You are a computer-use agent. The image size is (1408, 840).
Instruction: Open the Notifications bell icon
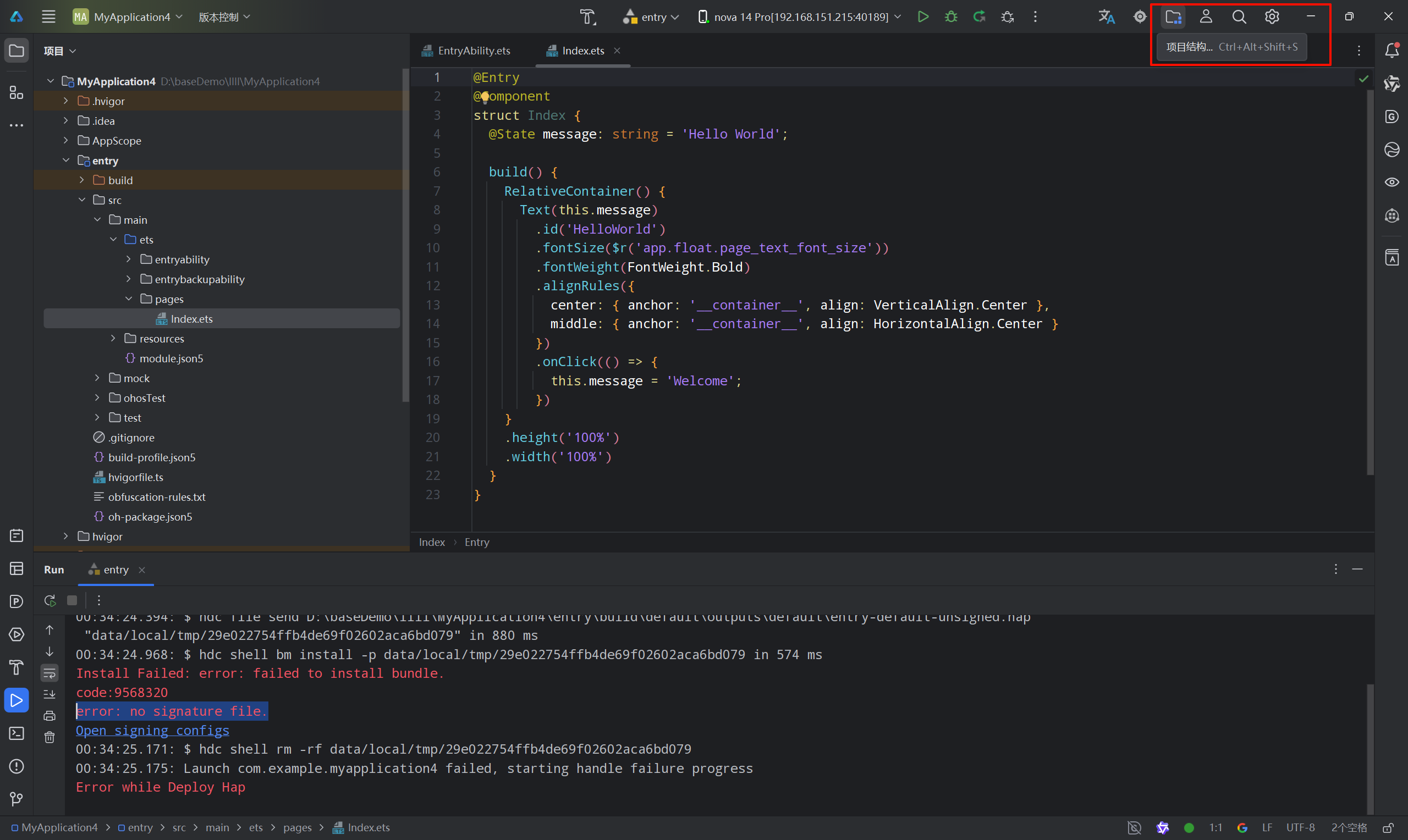(1392, 51)
